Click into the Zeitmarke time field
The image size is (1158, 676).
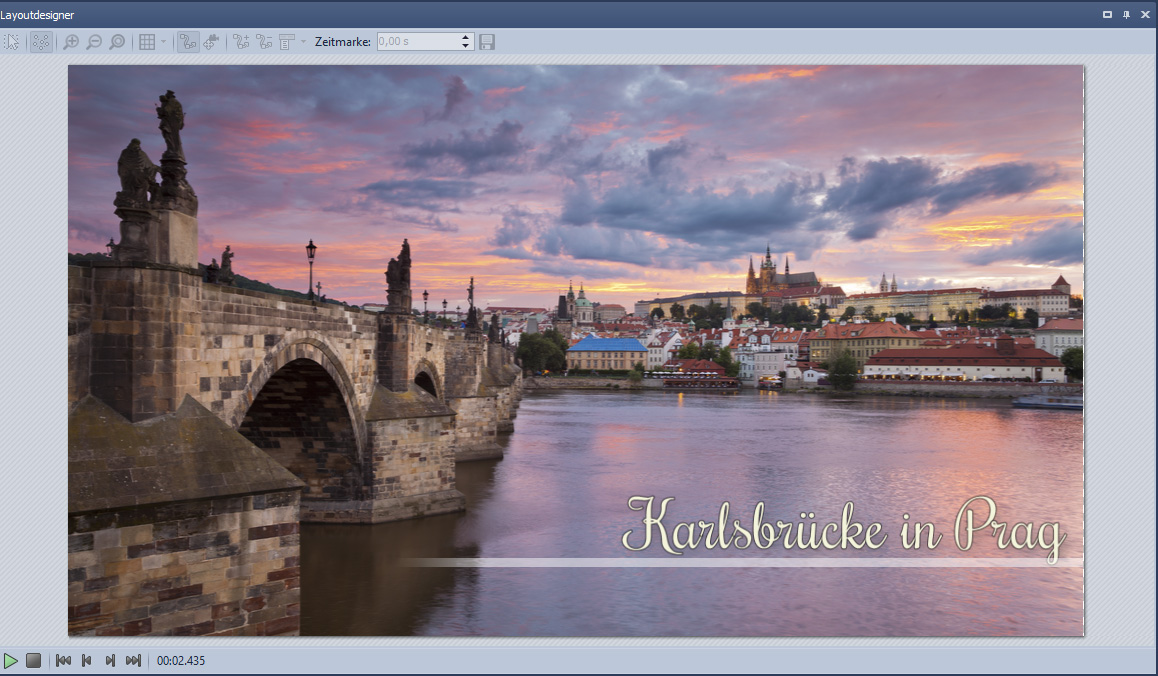click(x=417, y=42)
